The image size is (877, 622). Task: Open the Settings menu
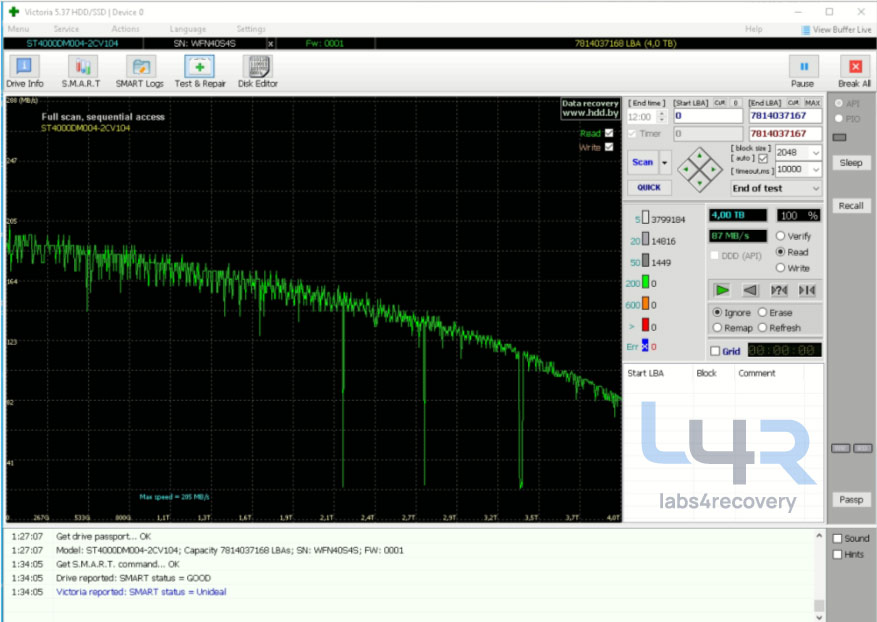click(x=251, y=29)
